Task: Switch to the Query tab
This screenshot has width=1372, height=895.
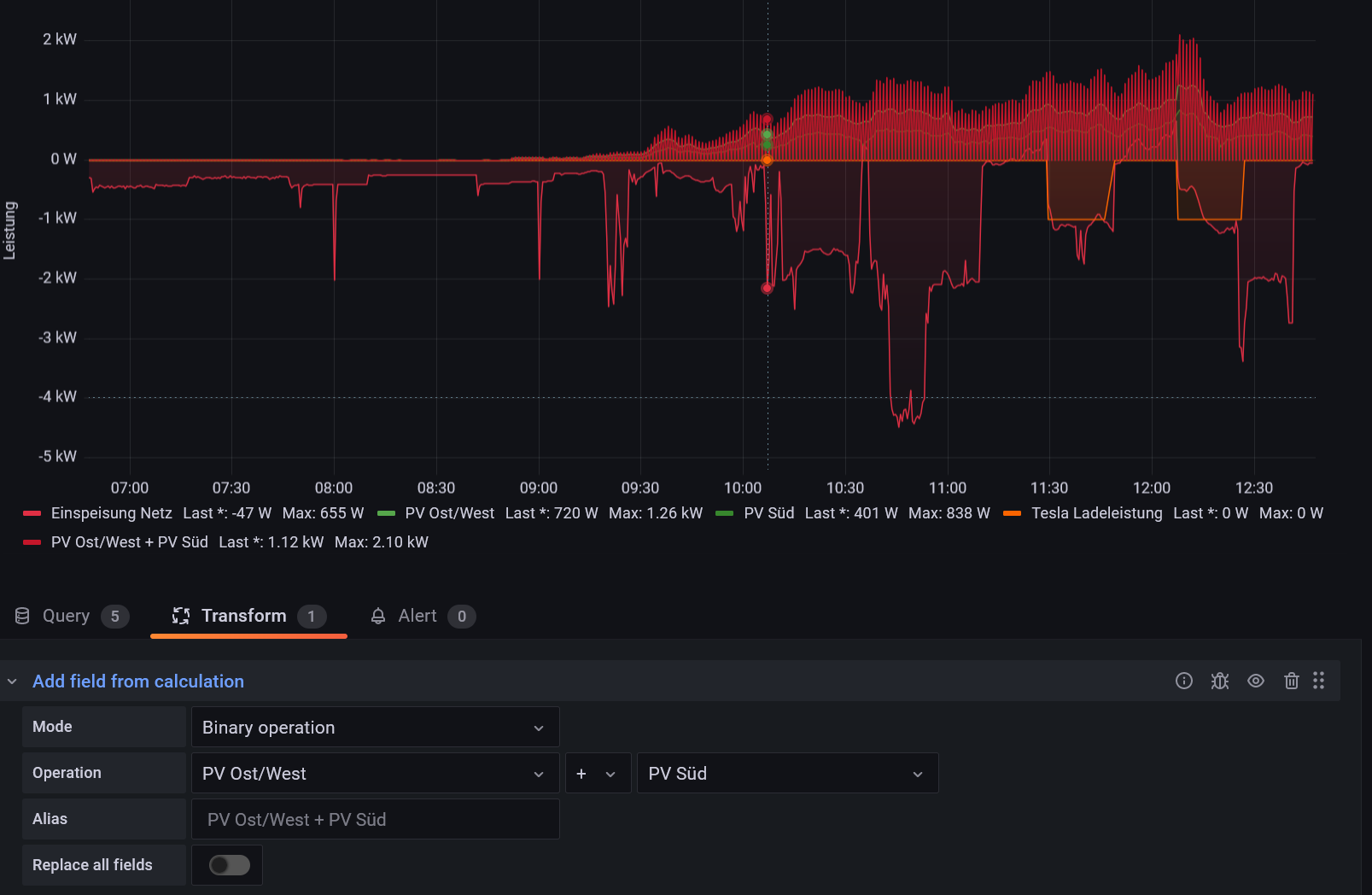Action: [x=67, y=616]
